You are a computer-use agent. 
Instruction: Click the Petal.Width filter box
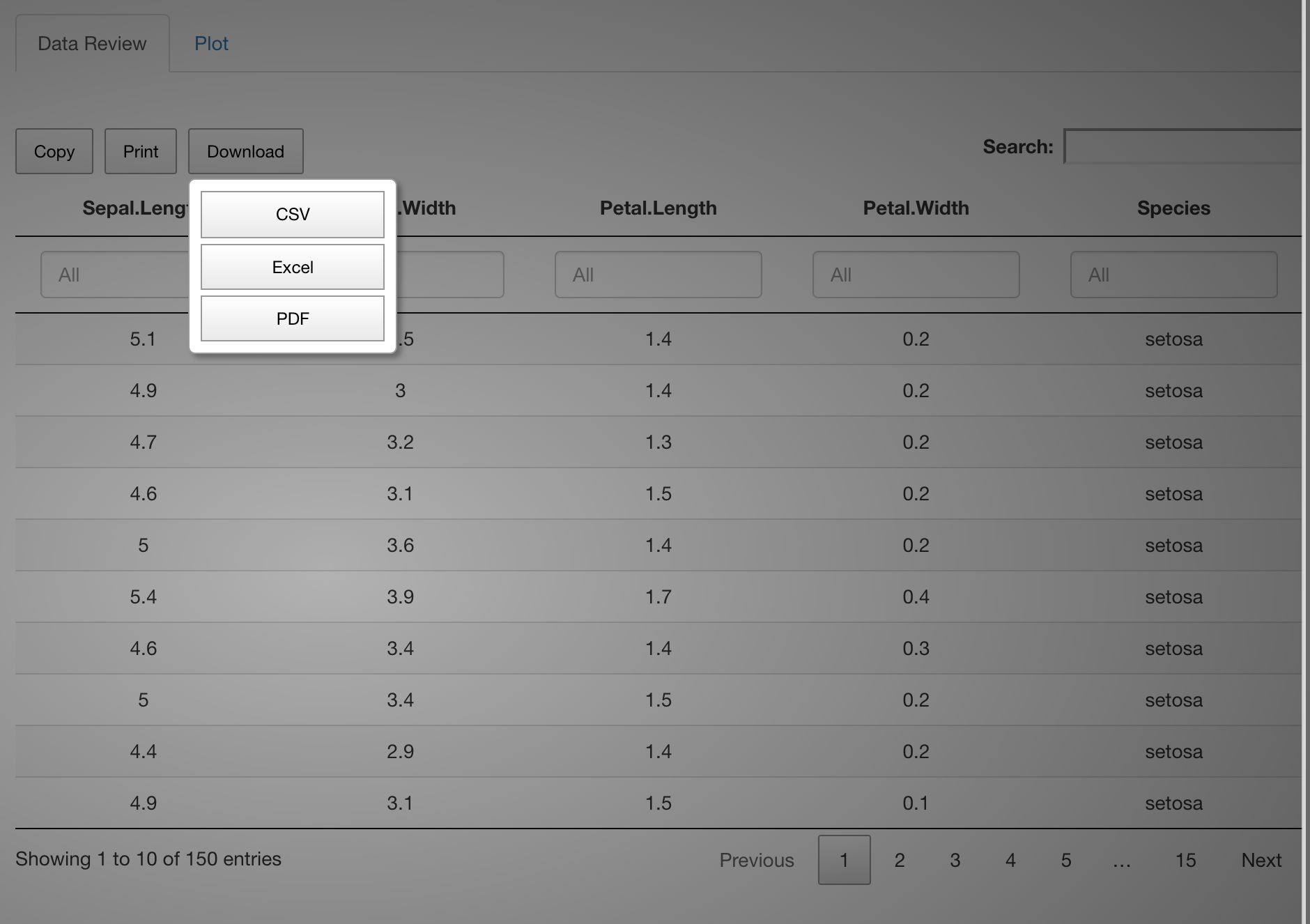pyautogui.click(x=916, y=275)
